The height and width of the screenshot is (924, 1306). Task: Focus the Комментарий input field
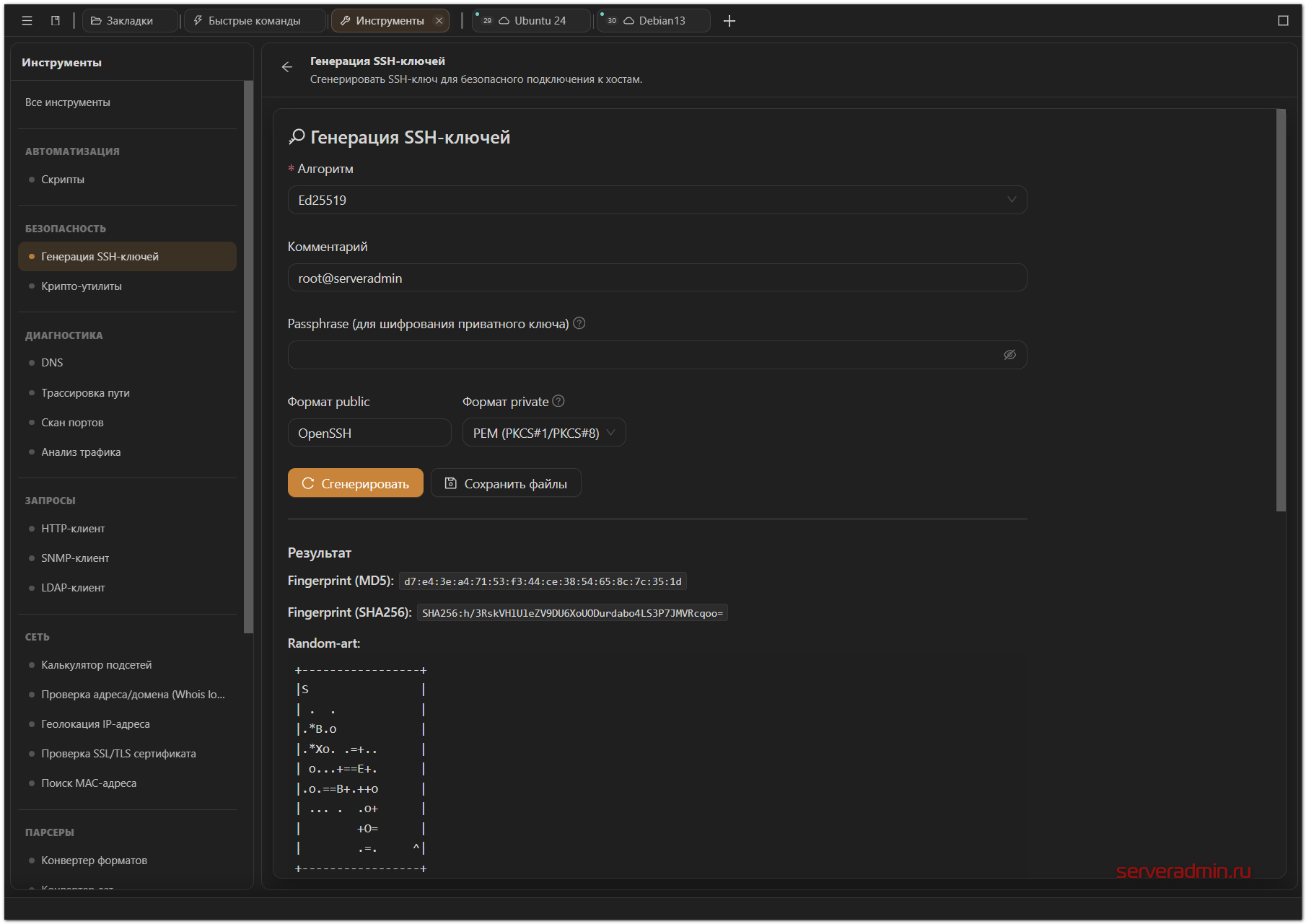657,278
